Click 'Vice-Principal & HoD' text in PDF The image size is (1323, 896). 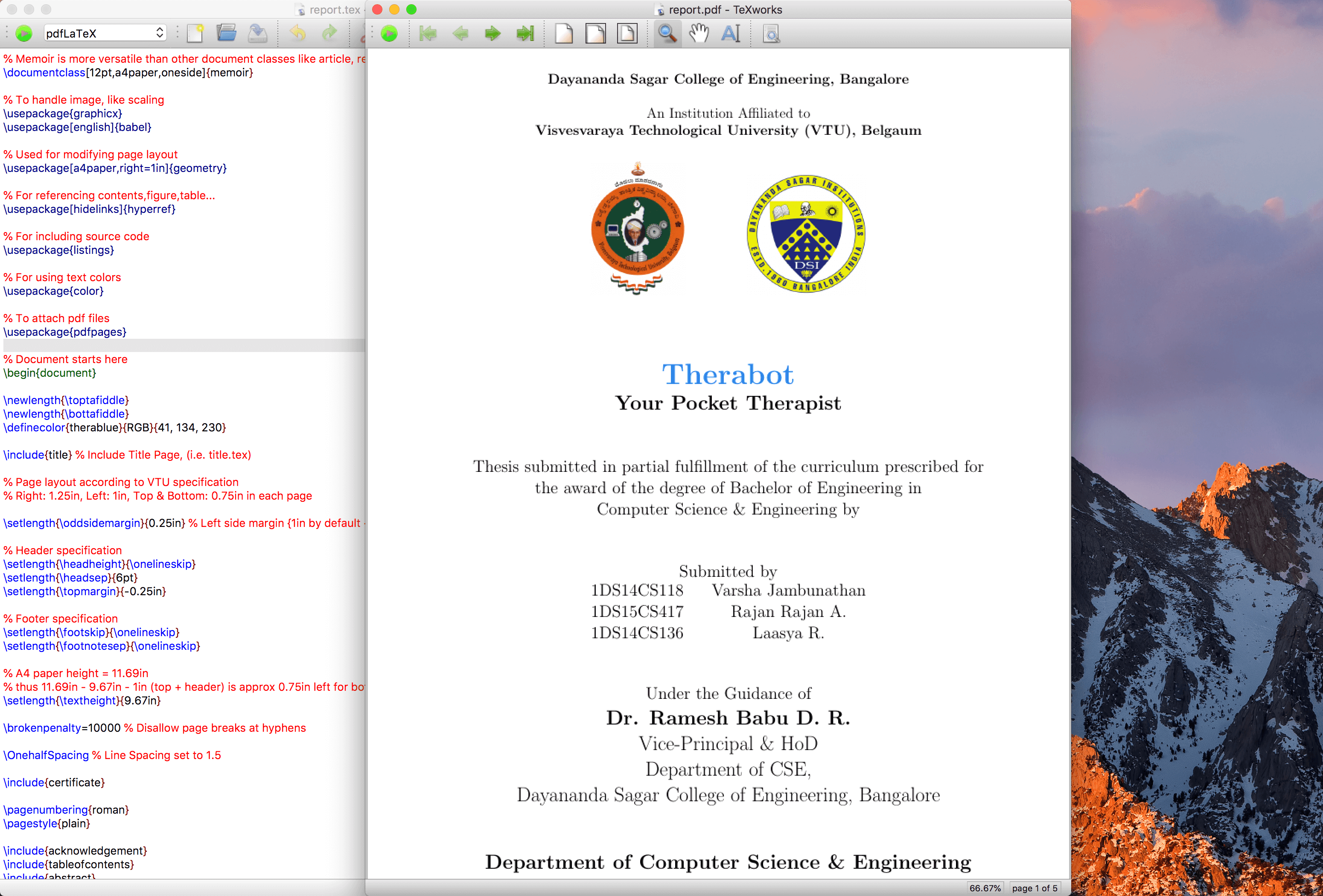[x=728, y=744]
